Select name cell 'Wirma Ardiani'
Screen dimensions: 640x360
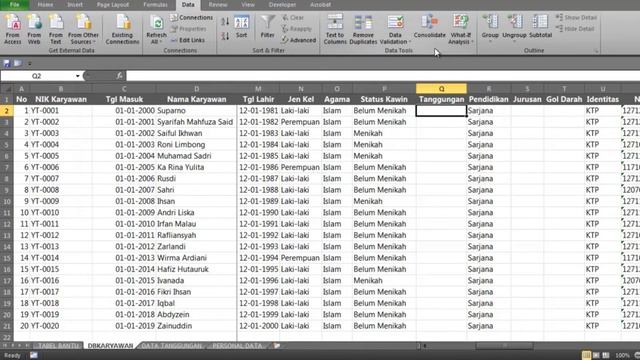pyautogui.click(x=196, y=258)
